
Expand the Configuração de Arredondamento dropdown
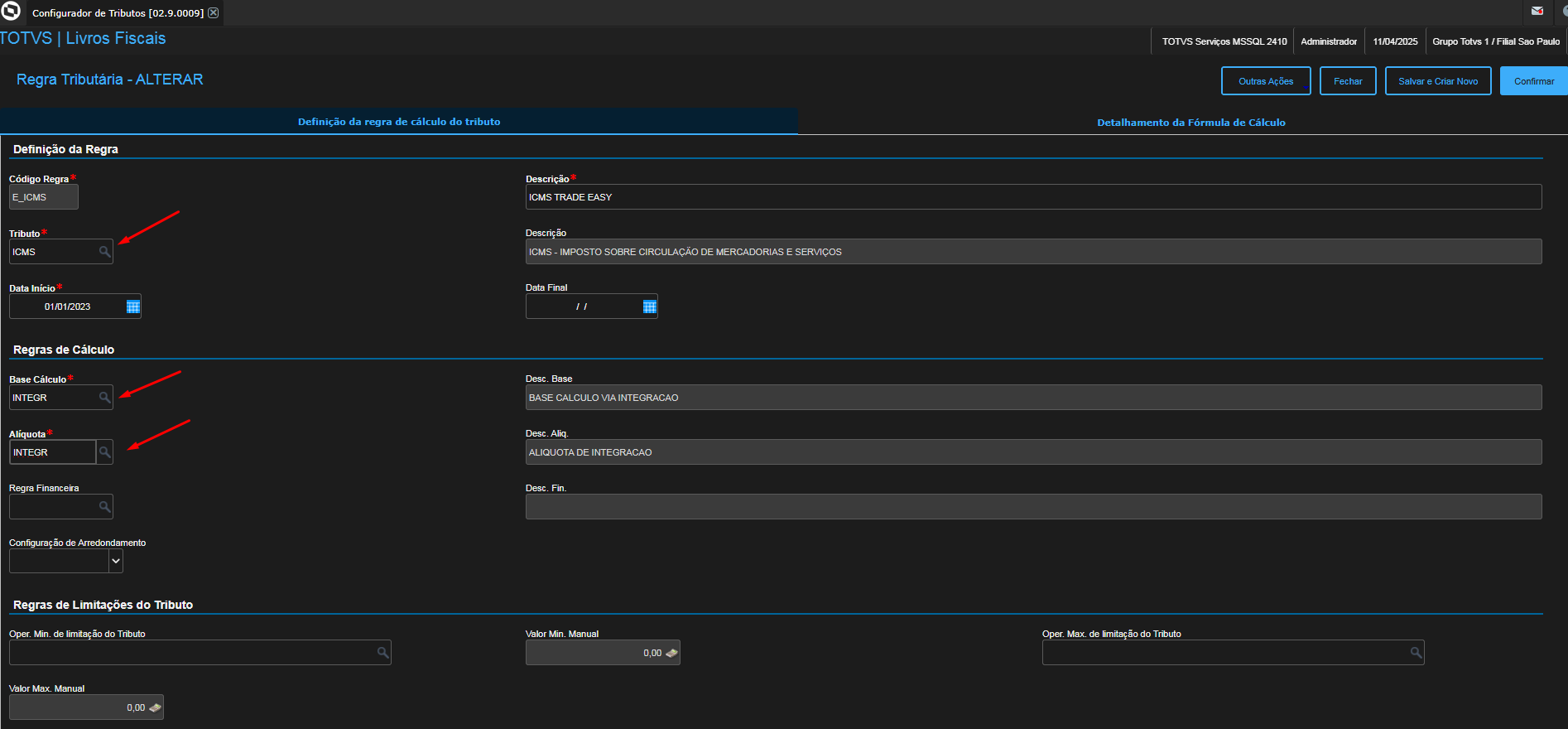pyautogui.click(x=116, y=562)
